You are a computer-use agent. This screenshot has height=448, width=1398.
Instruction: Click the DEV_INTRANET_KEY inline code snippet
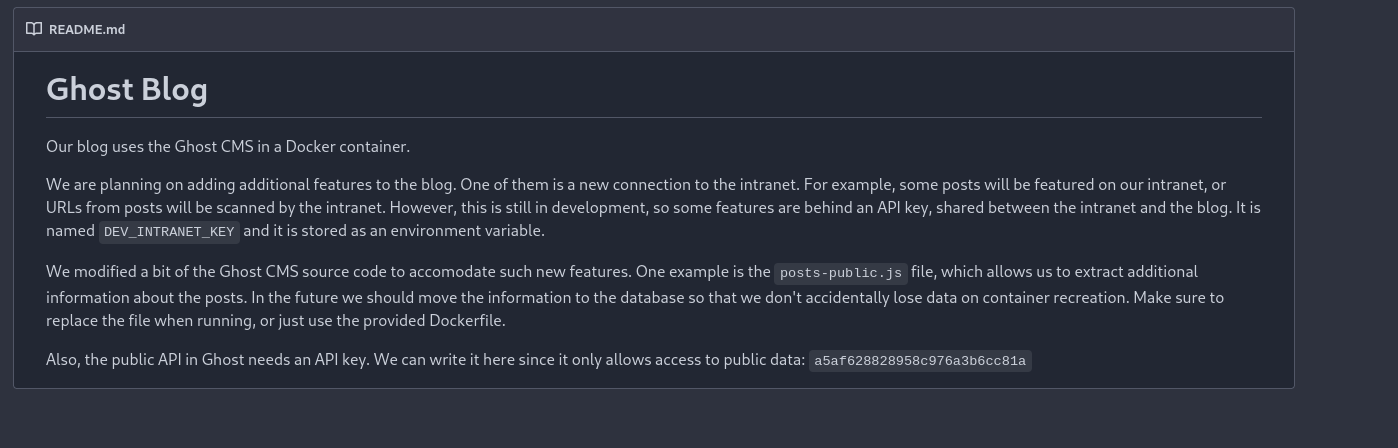tap(169, 231)
